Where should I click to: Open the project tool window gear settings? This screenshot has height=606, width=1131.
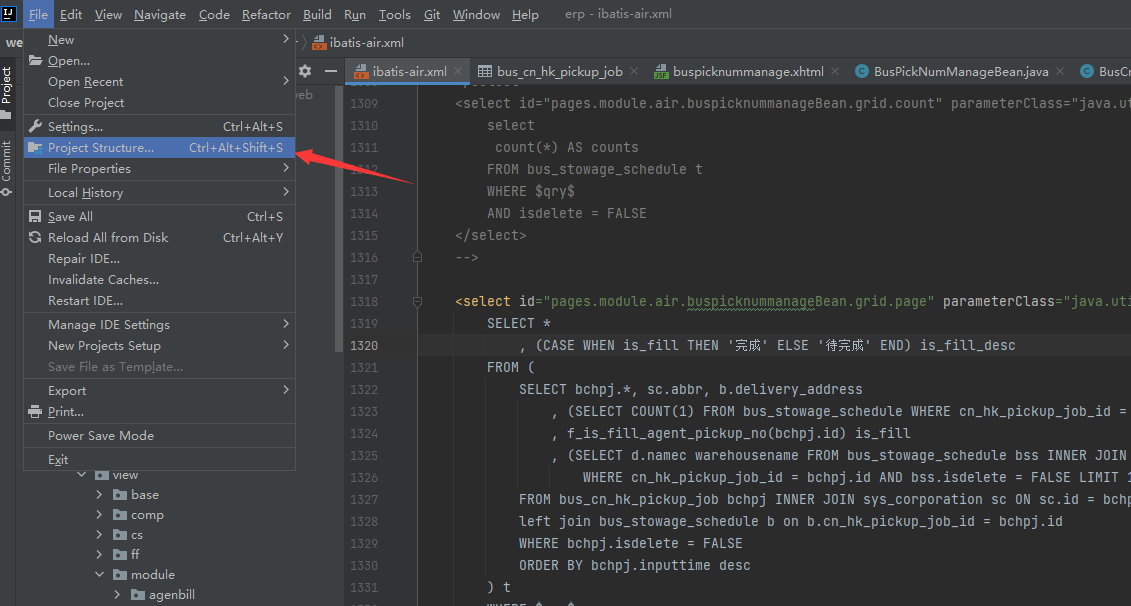click(305, 71)
